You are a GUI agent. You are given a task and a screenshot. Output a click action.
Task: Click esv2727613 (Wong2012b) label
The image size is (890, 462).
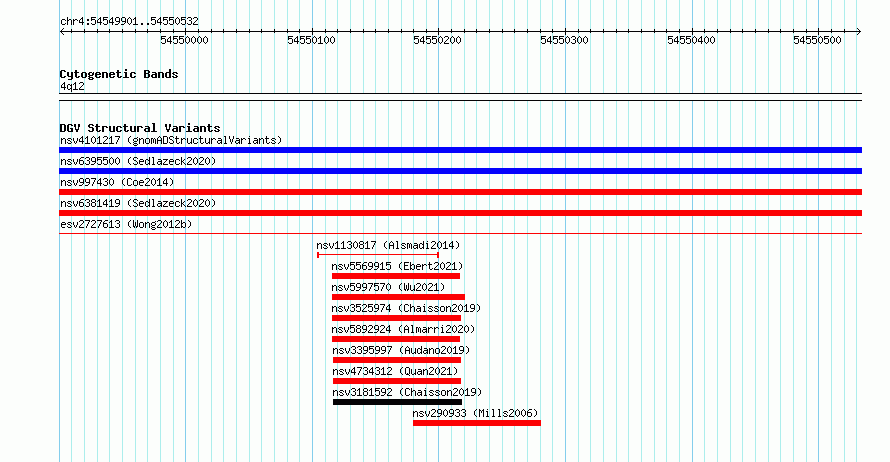pyautogui.click(x=126, y=224)
